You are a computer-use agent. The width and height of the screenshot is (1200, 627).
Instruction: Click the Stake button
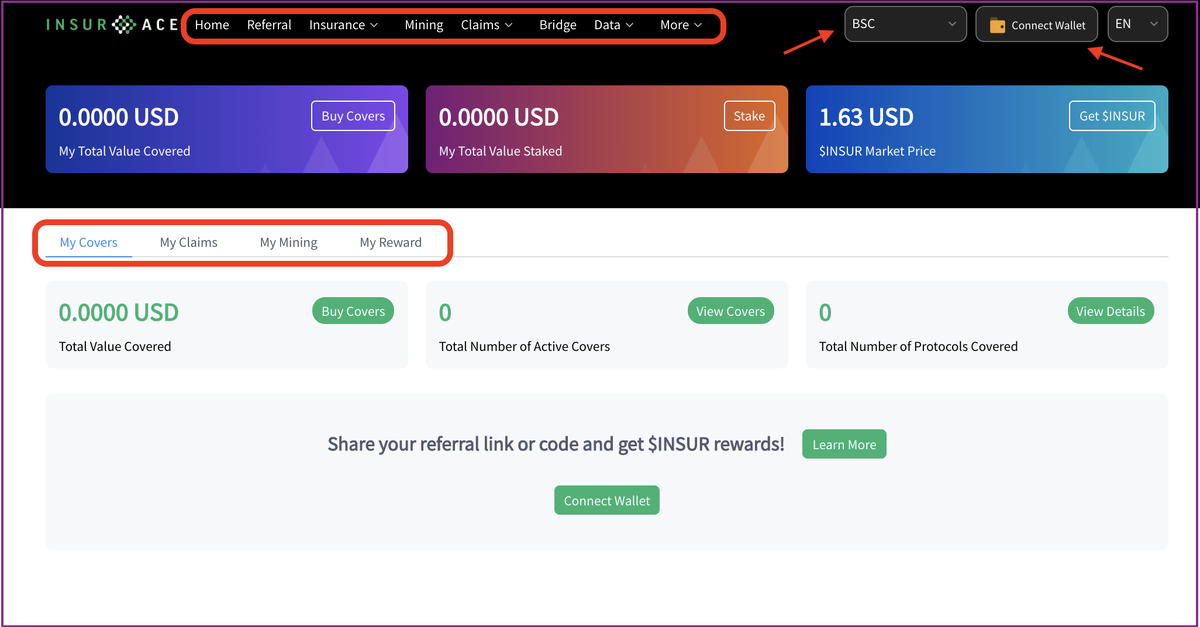point(749,116)
